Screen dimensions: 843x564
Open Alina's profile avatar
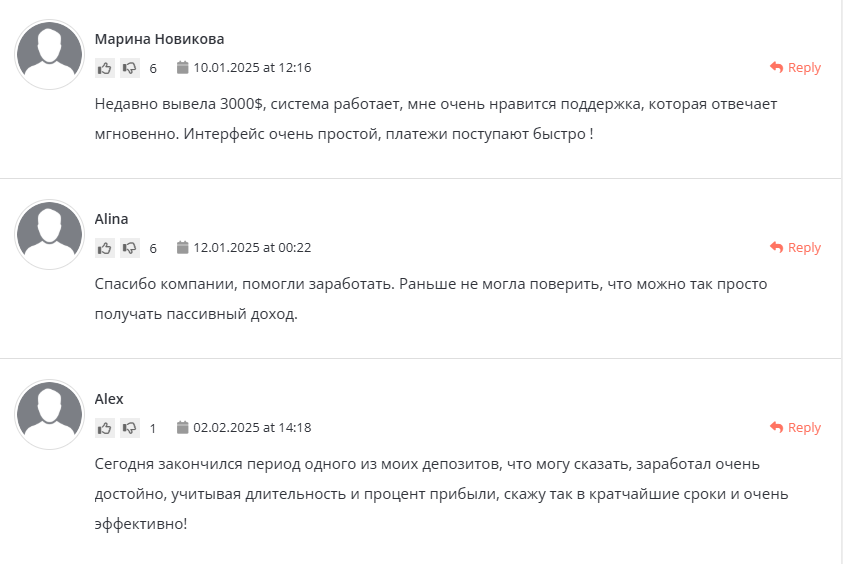click(x=50, y=235)
